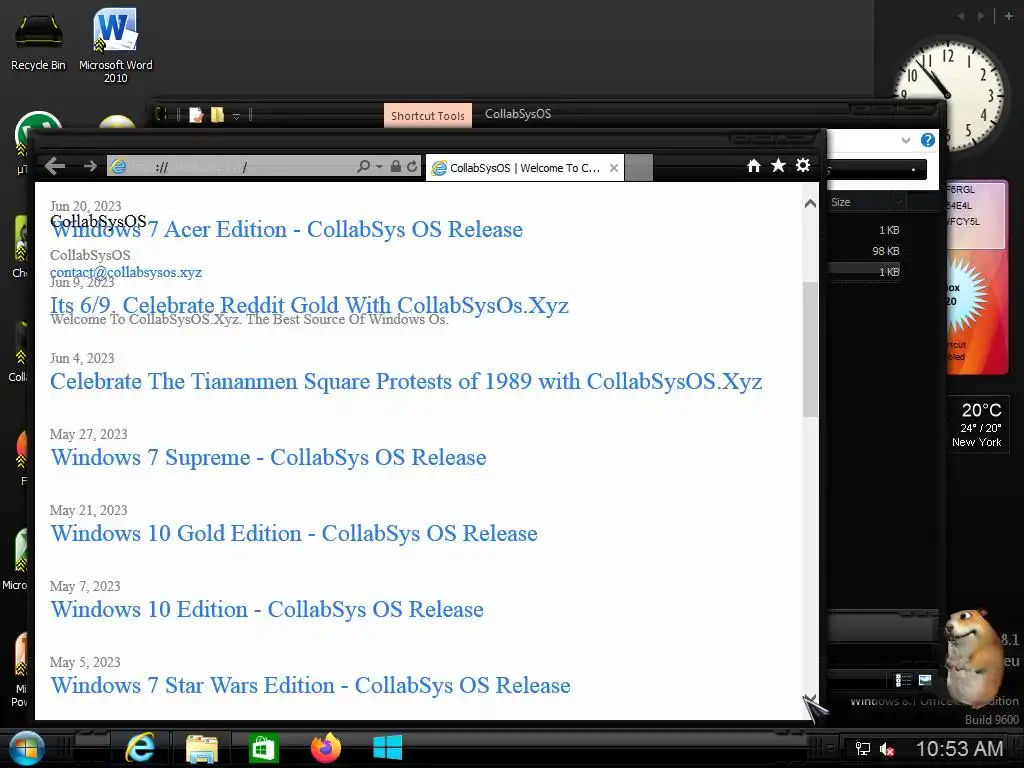This screenshot has height=768, width=1024.
Task: Expand the Explorer ribbon chevron
Action: coord(906,140)
